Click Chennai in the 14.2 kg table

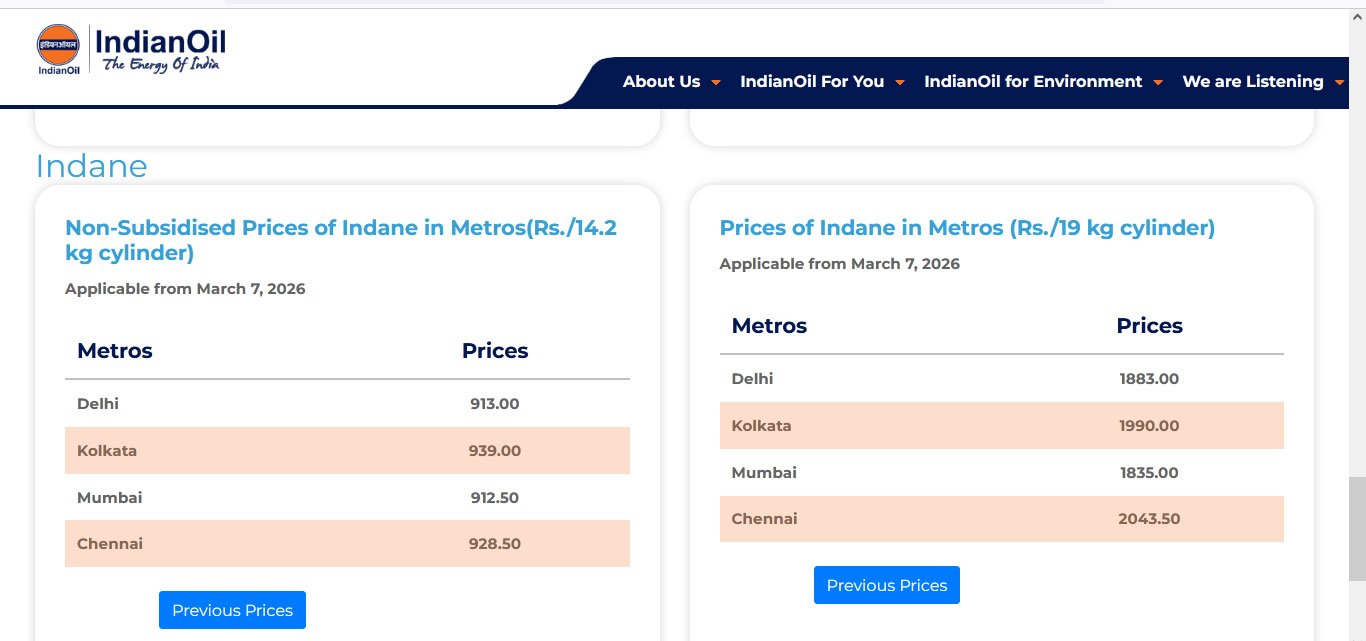[x=110, y=544]
